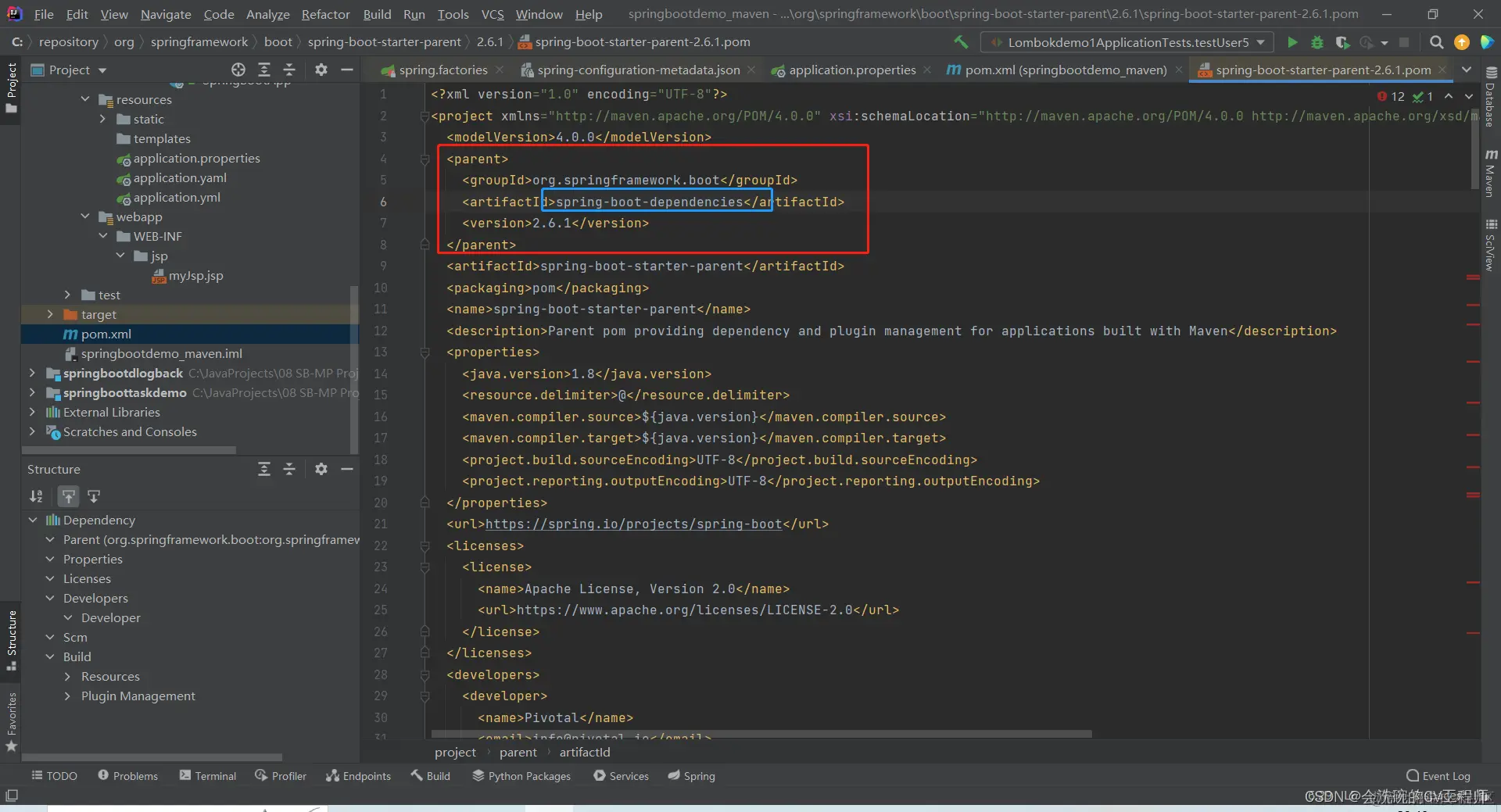Expand all nodes in Structure panel

pos(264,469)
